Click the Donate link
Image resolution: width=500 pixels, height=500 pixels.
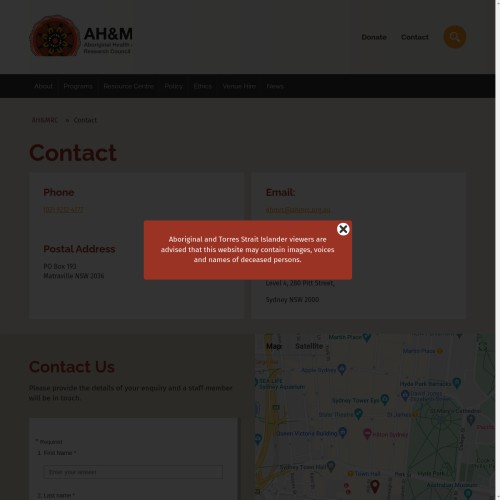click(374, 37)
